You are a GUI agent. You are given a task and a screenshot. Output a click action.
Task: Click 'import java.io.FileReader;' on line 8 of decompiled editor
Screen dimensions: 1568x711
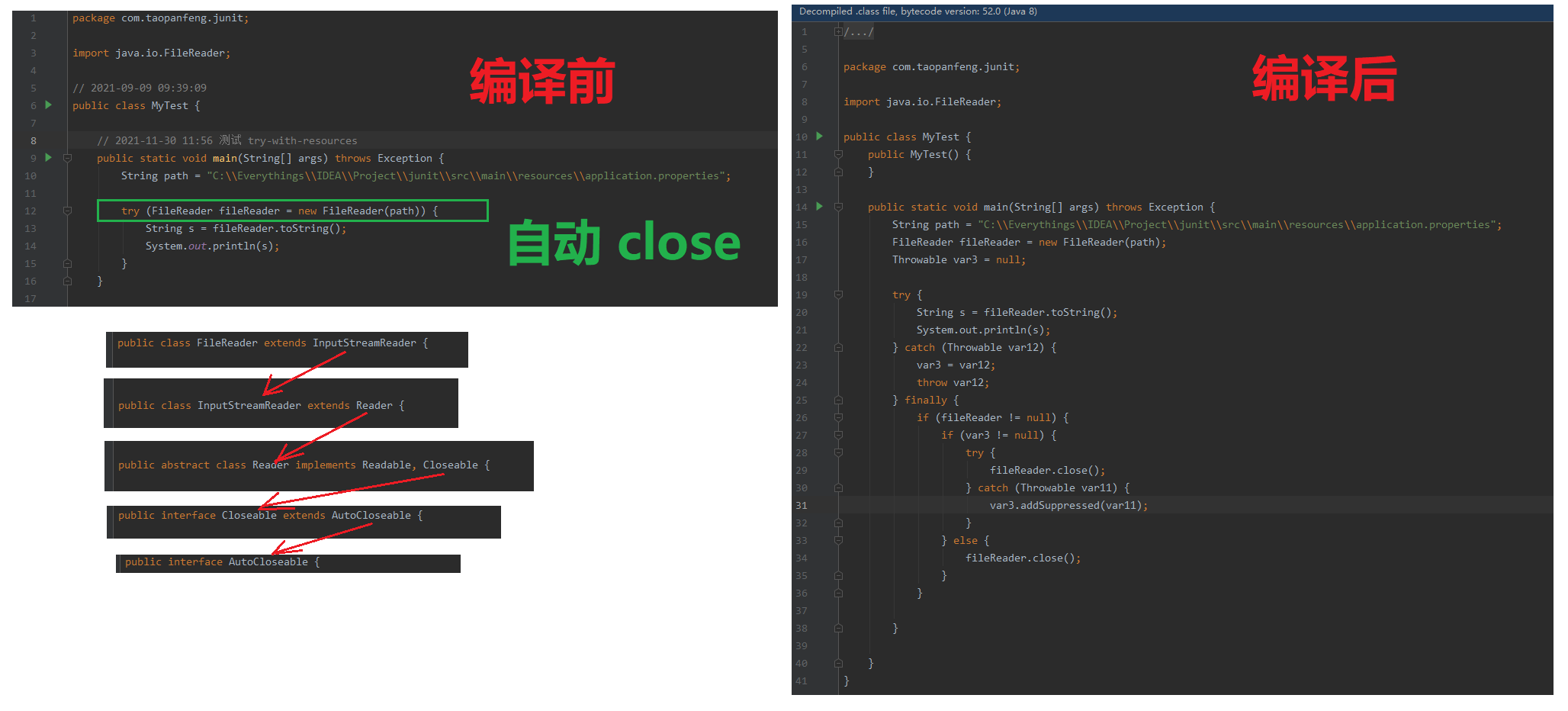(922, 101)
